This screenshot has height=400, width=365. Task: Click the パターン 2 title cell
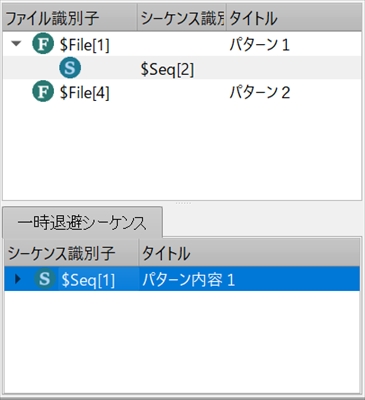point(259,93)
